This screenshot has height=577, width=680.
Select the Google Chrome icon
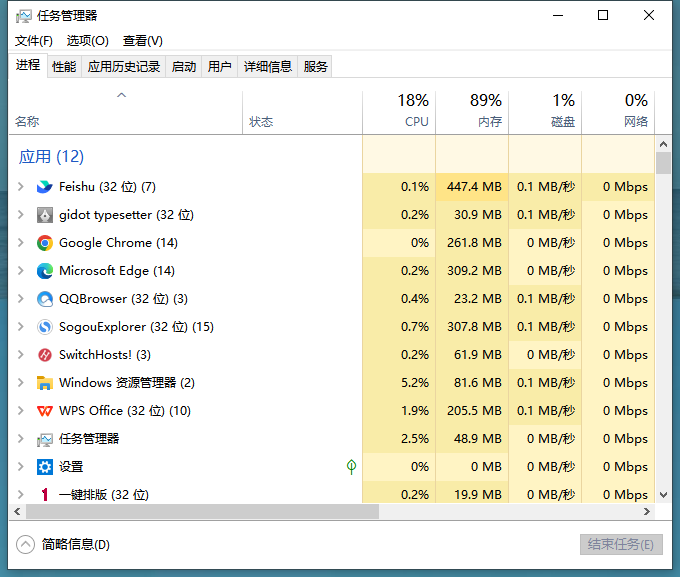click(45, 243)
